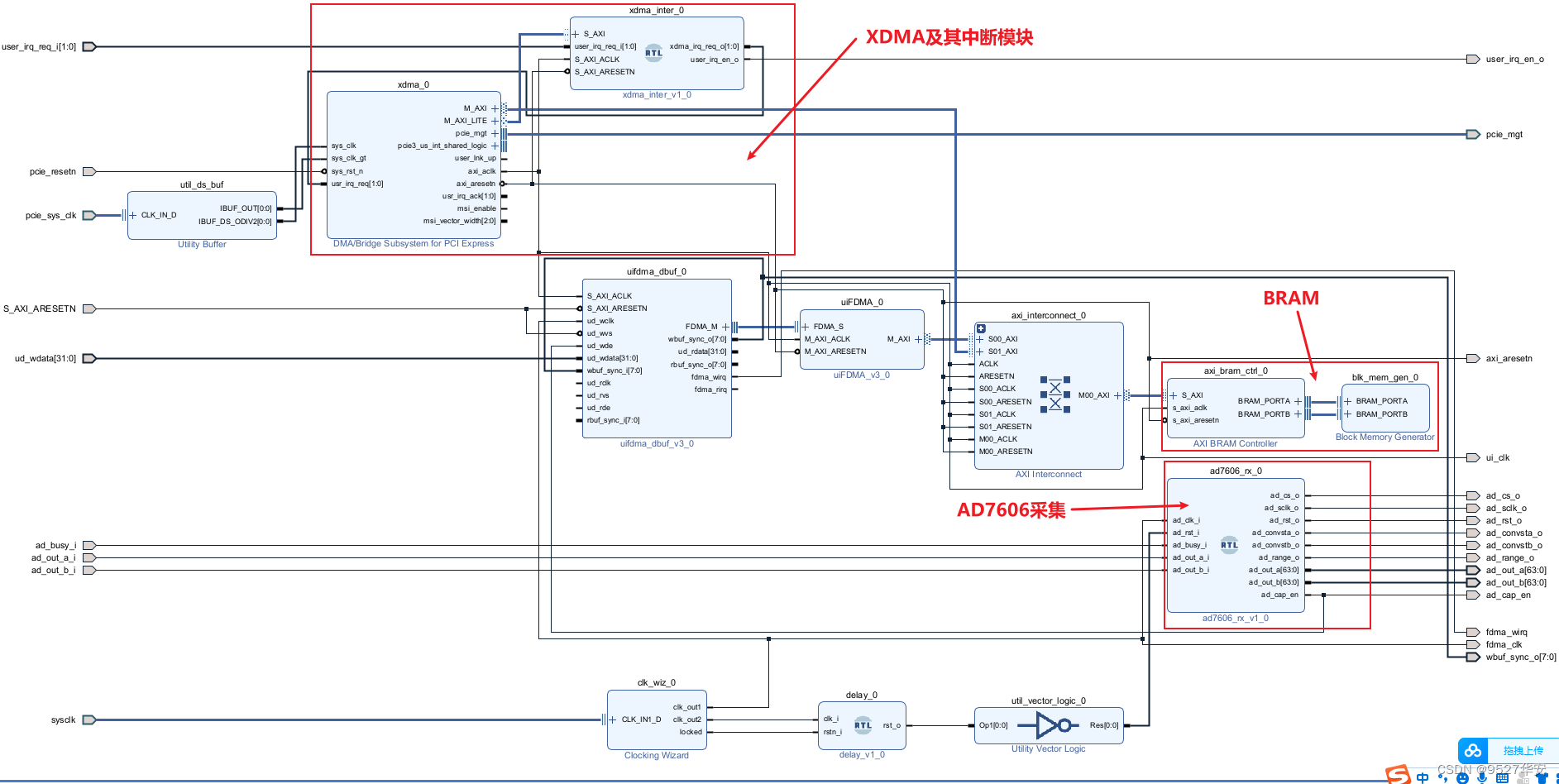
Task: Select the crossbar symbol in axi_interconnect_0
Action: pos(1055,395)
